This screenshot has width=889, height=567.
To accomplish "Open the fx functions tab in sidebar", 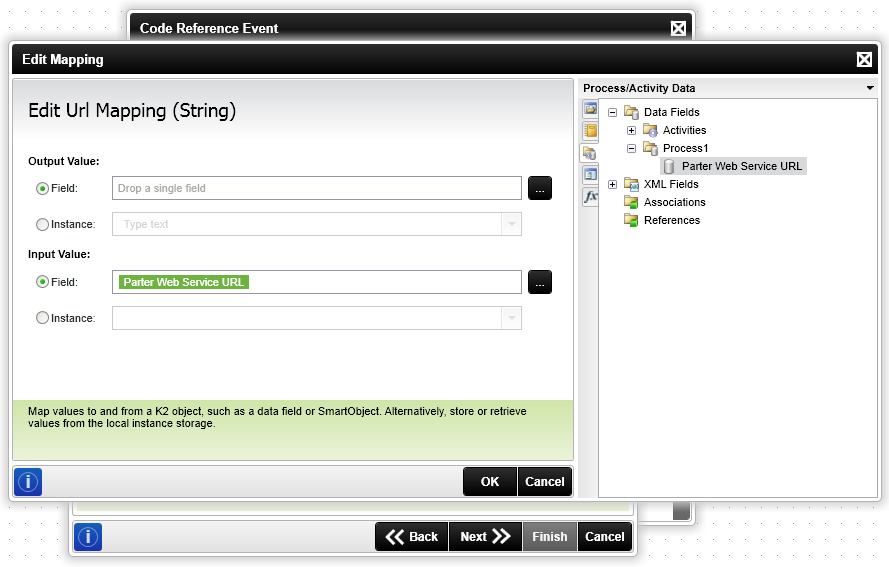I will point(590,197).
